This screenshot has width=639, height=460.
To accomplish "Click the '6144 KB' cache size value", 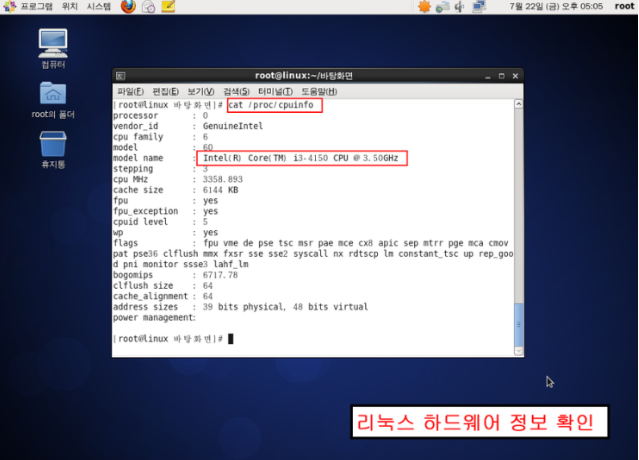I will 220,190.
